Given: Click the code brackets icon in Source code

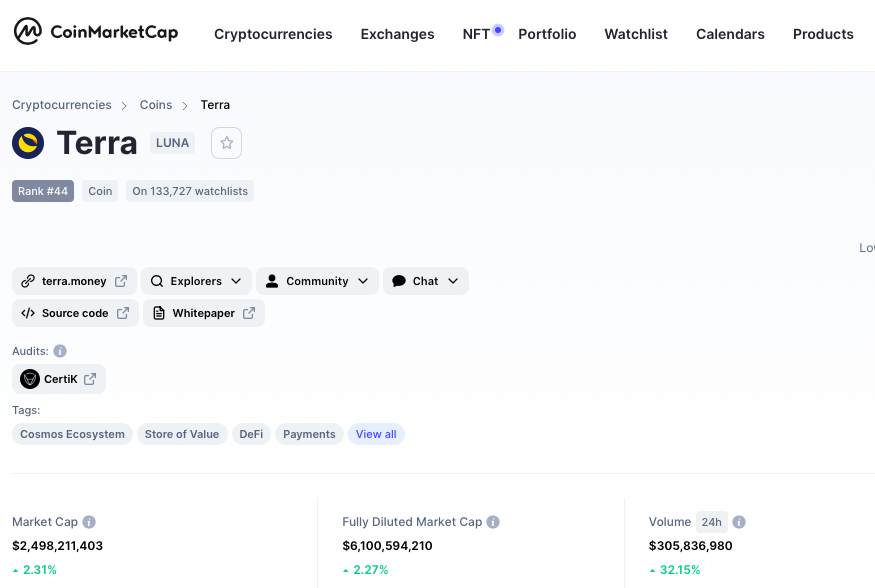Looking at the screenshot, I should click(x=28, y=313).
